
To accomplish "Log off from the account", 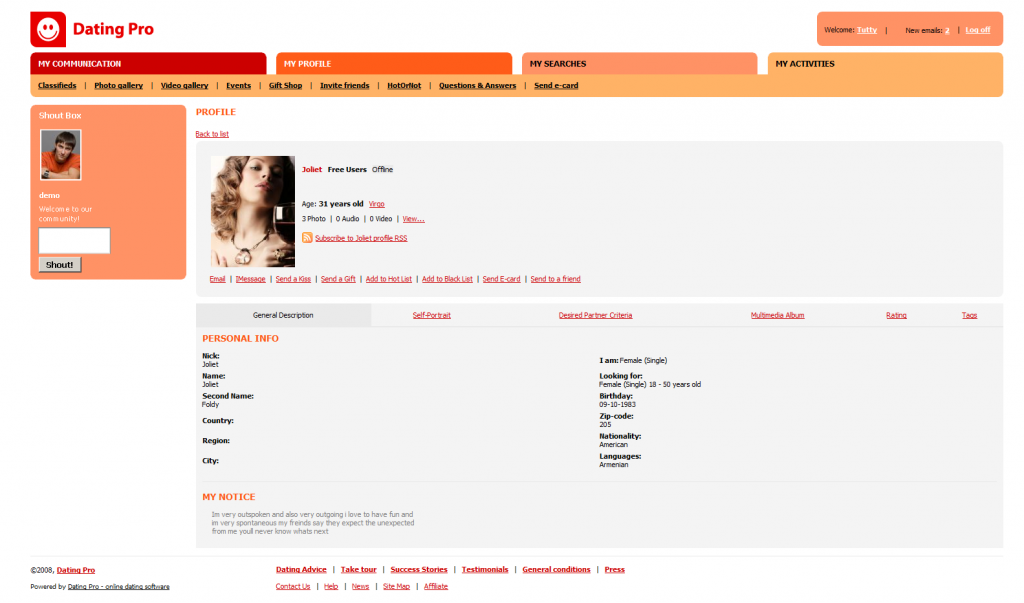I will tap(978, 29).
